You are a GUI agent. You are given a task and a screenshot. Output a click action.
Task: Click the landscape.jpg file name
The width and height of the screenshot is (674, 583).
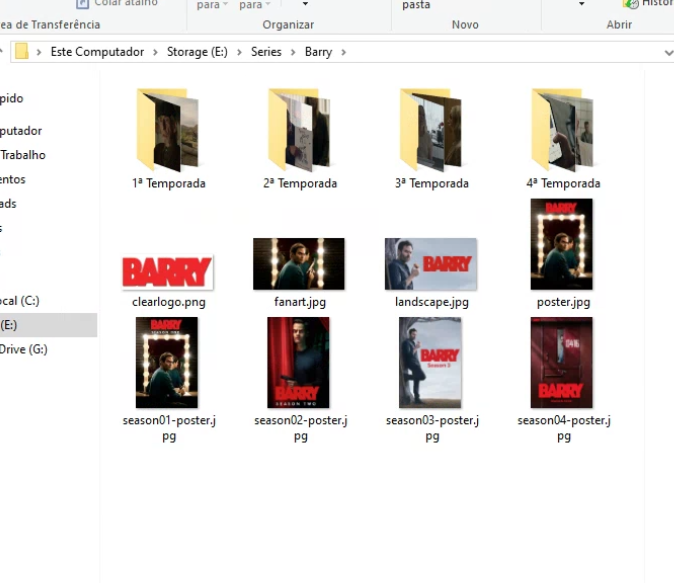tap(432, 302)
